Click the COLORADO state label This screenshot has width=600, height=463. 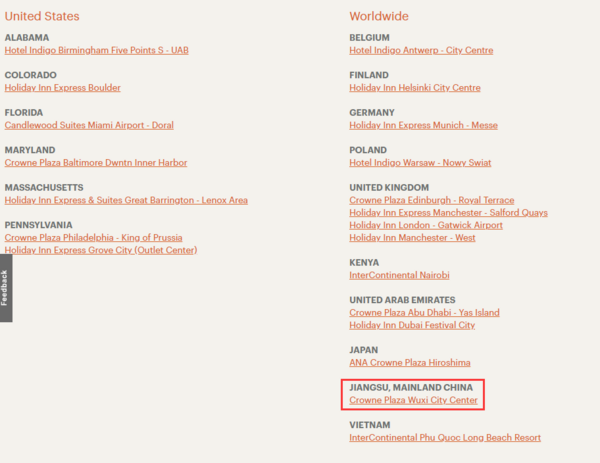(x=31, y=75)
